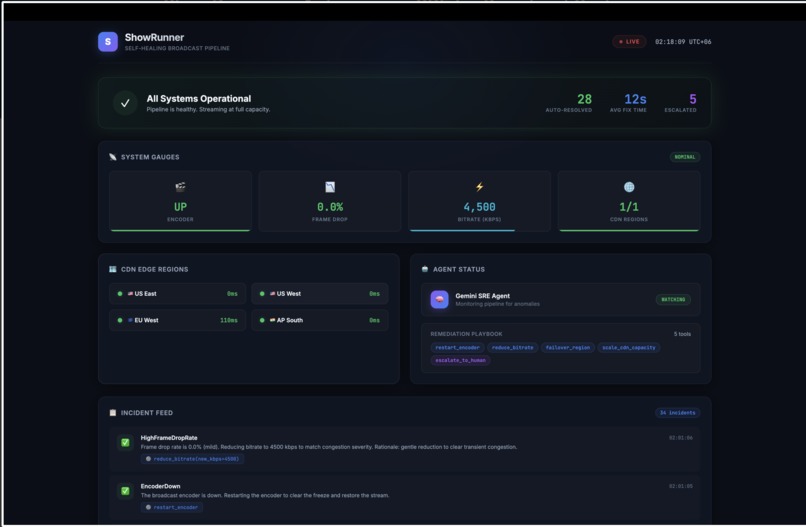Click the green check on HighFrameDropRate incident
806x527 pixels.
tap(125, 443)
